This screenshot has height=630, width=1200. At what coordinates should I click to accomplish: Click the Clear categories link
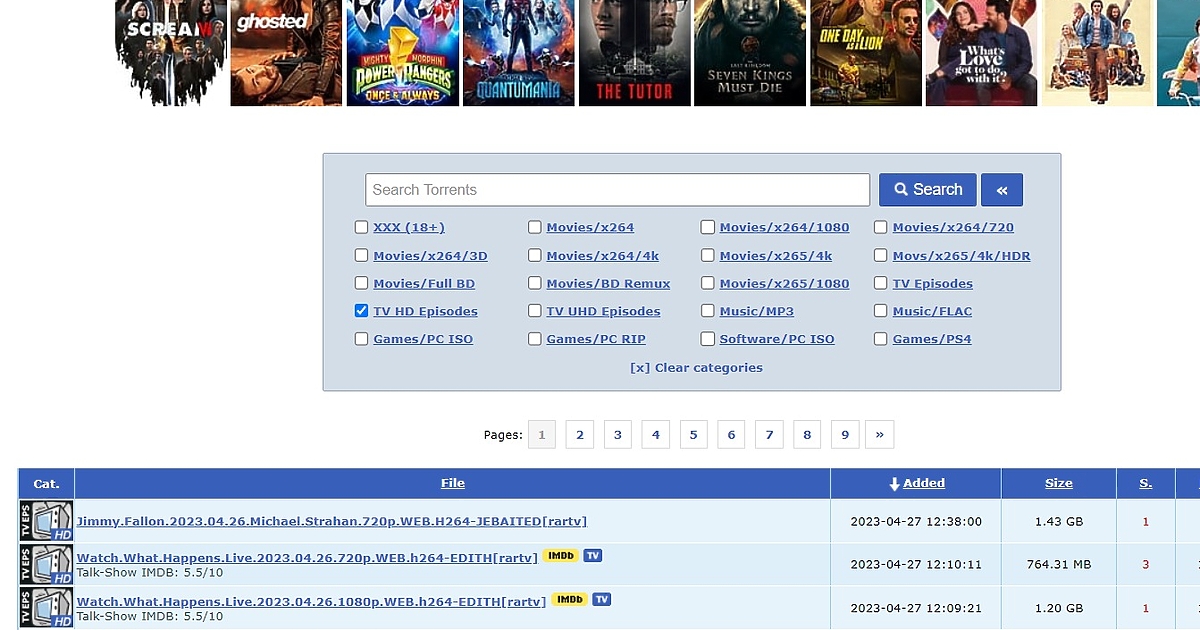[x=696, y=368]
